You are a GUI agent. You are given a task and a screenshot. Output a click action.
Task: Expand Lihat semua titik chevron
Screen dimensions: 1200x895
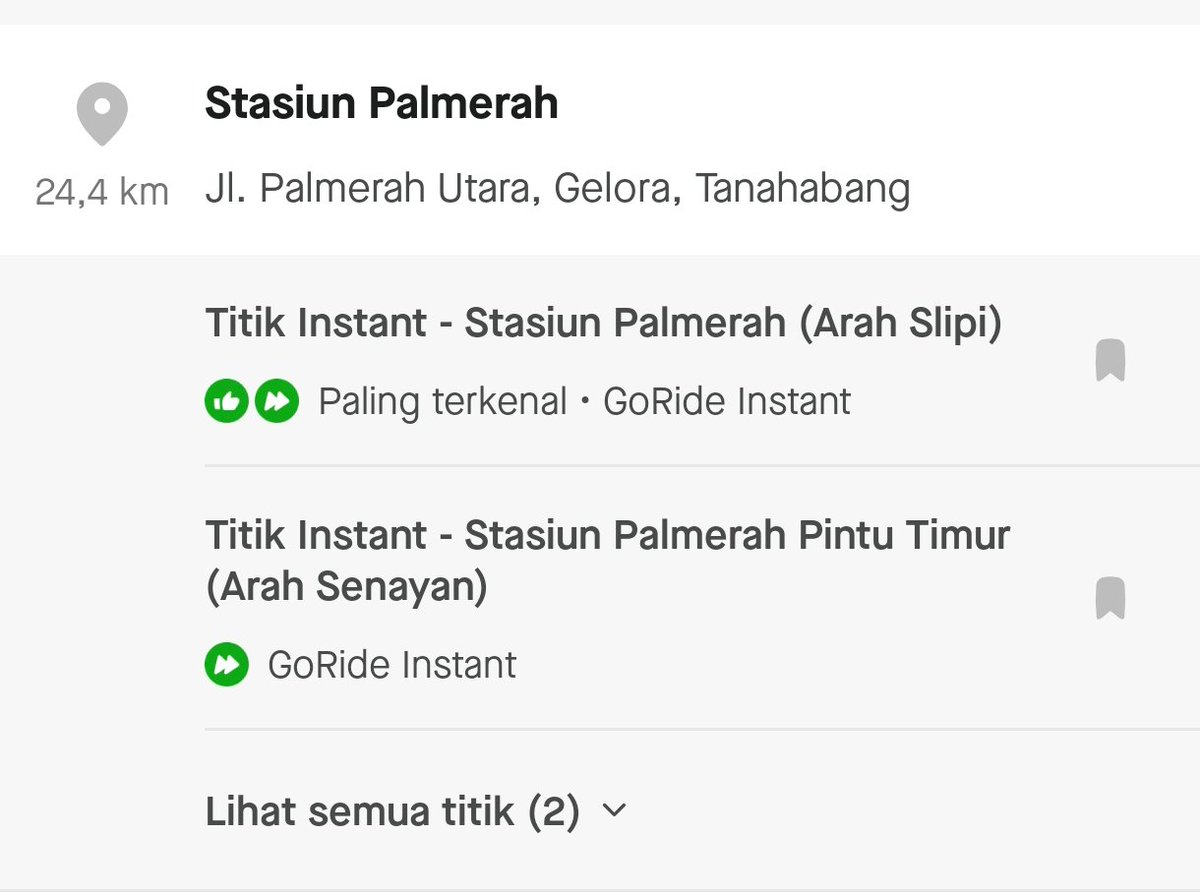pos(615,811)
